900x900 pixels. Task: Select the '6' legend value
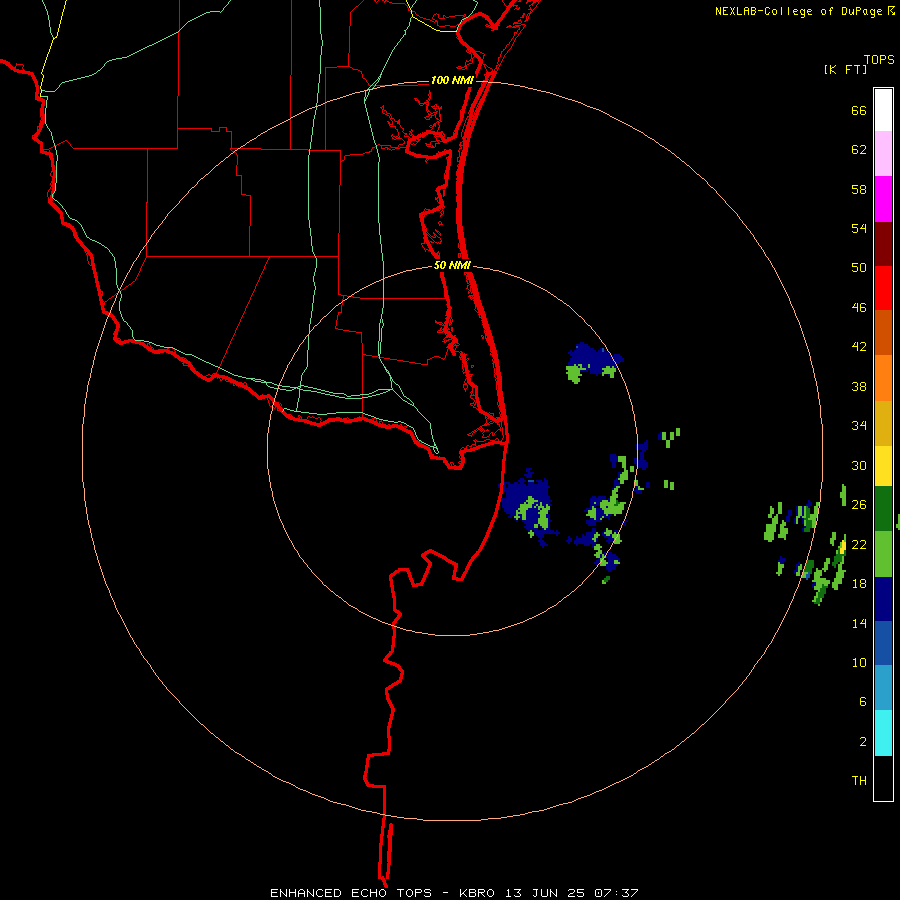coord(863,702)
